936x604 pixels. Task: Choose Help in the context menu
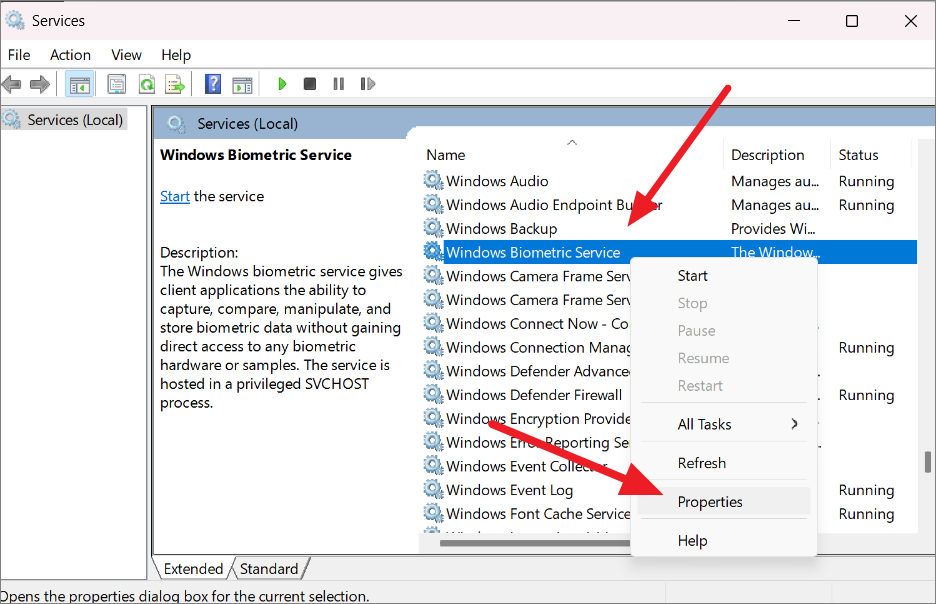click(723, 541)
